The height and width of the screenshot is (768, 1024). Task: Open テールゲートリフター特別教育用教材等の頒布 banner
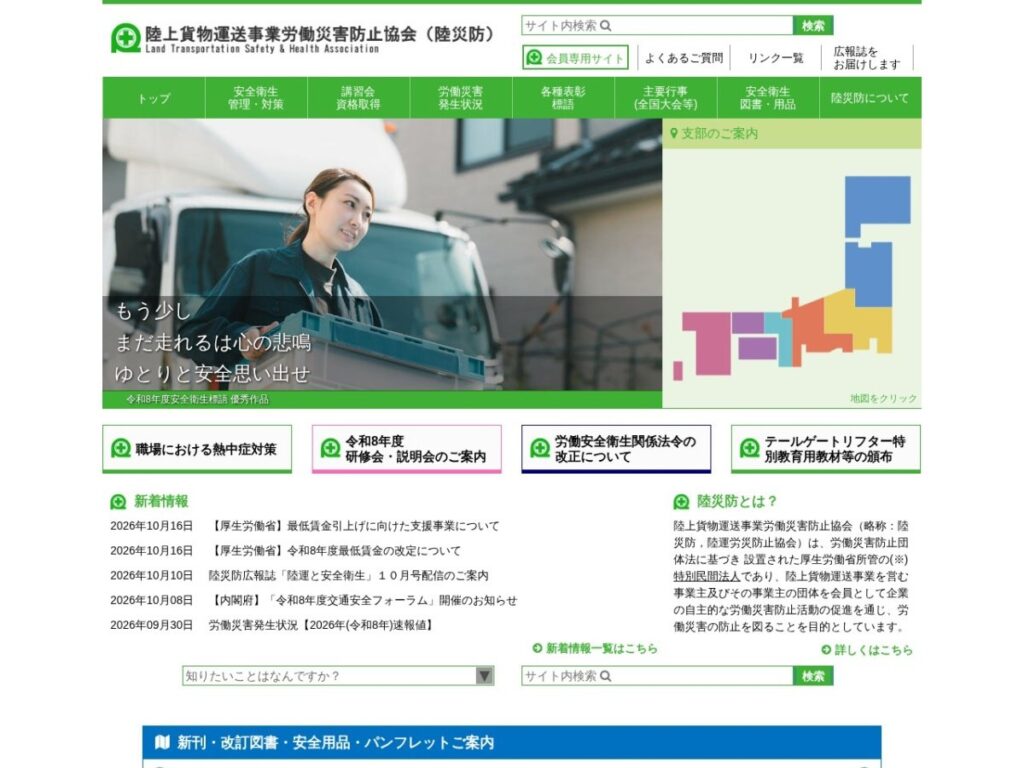825,449
